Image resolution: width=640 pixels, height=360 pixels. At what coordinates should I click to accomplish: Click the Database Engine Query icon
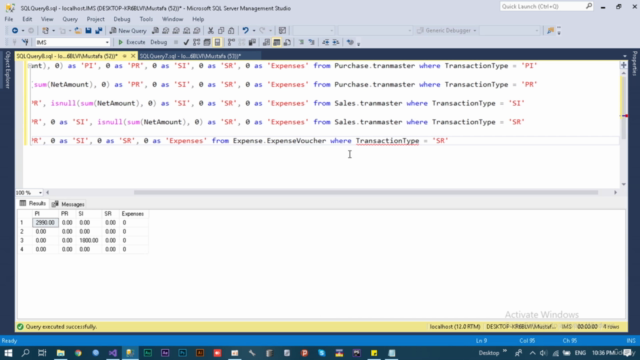click(155, 31)
